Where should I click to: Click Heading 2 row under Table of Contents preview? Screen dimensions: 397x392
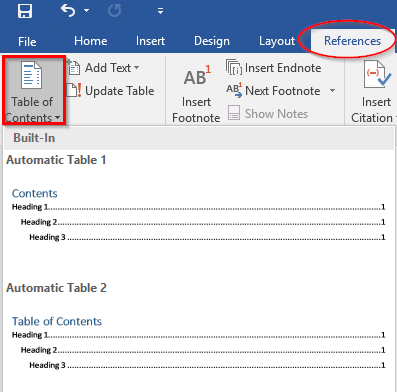tap(203, 350)
